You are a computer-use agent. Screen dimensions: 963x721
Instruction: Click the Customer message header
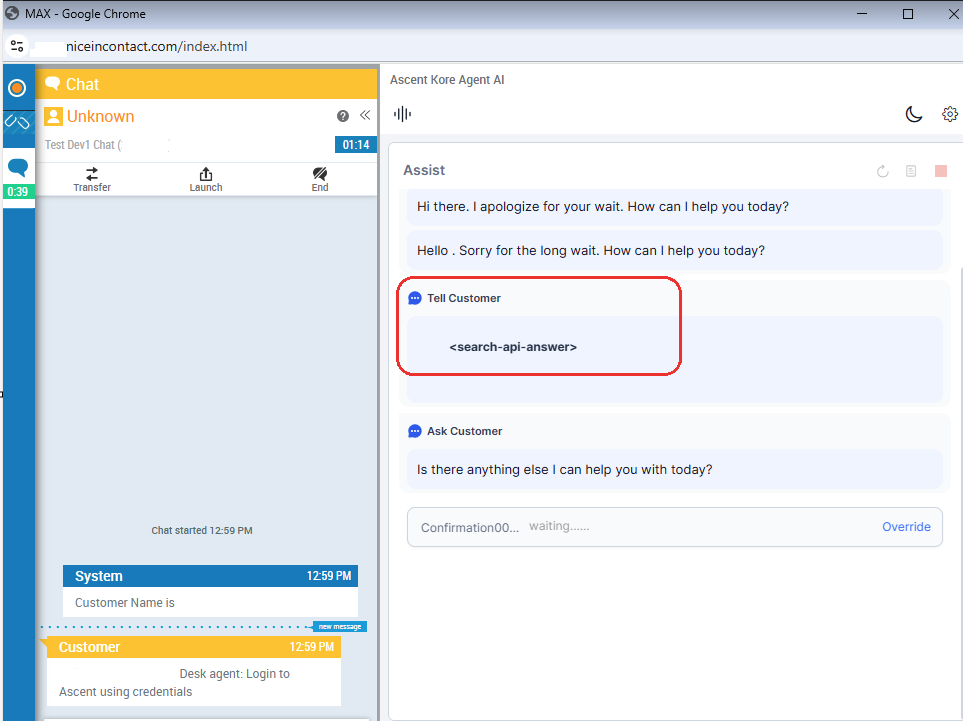[193, 647]
